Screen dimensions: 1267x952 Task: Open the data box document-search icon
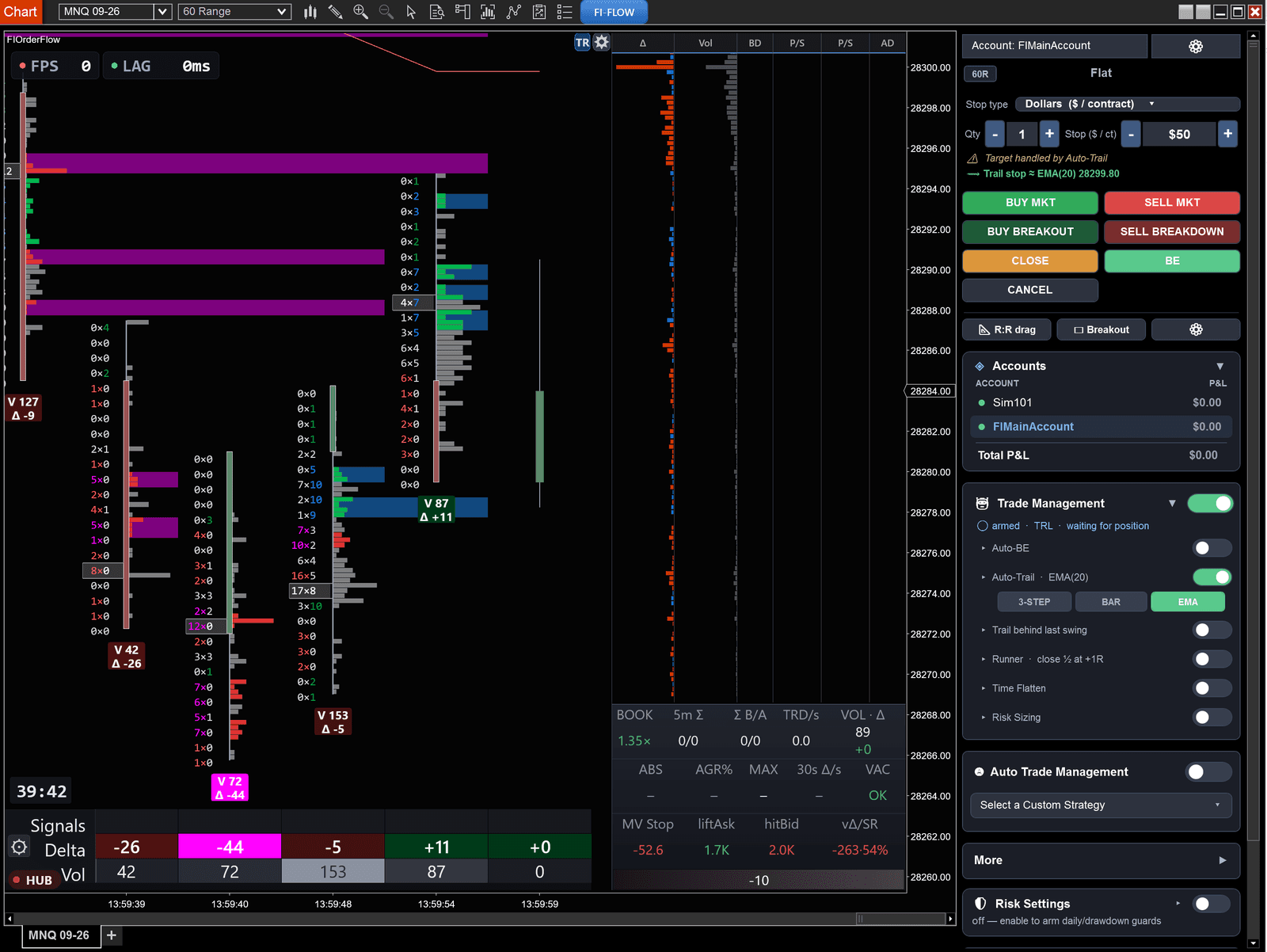[x=436, y=11]
